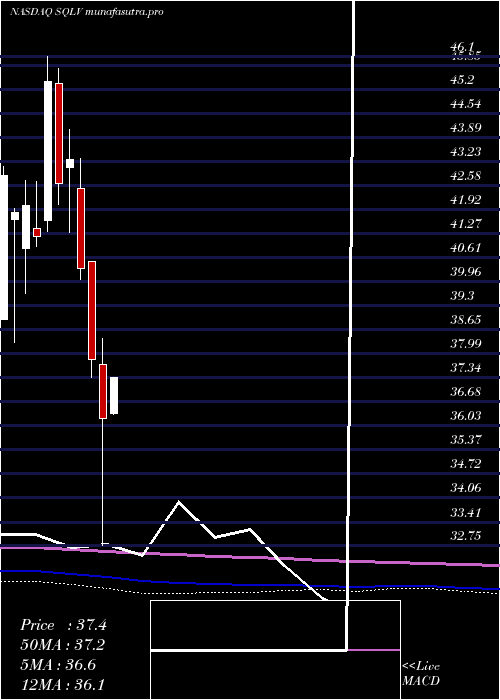
Task: Select the 39.3 price axis label
Action: pos(462,296)
